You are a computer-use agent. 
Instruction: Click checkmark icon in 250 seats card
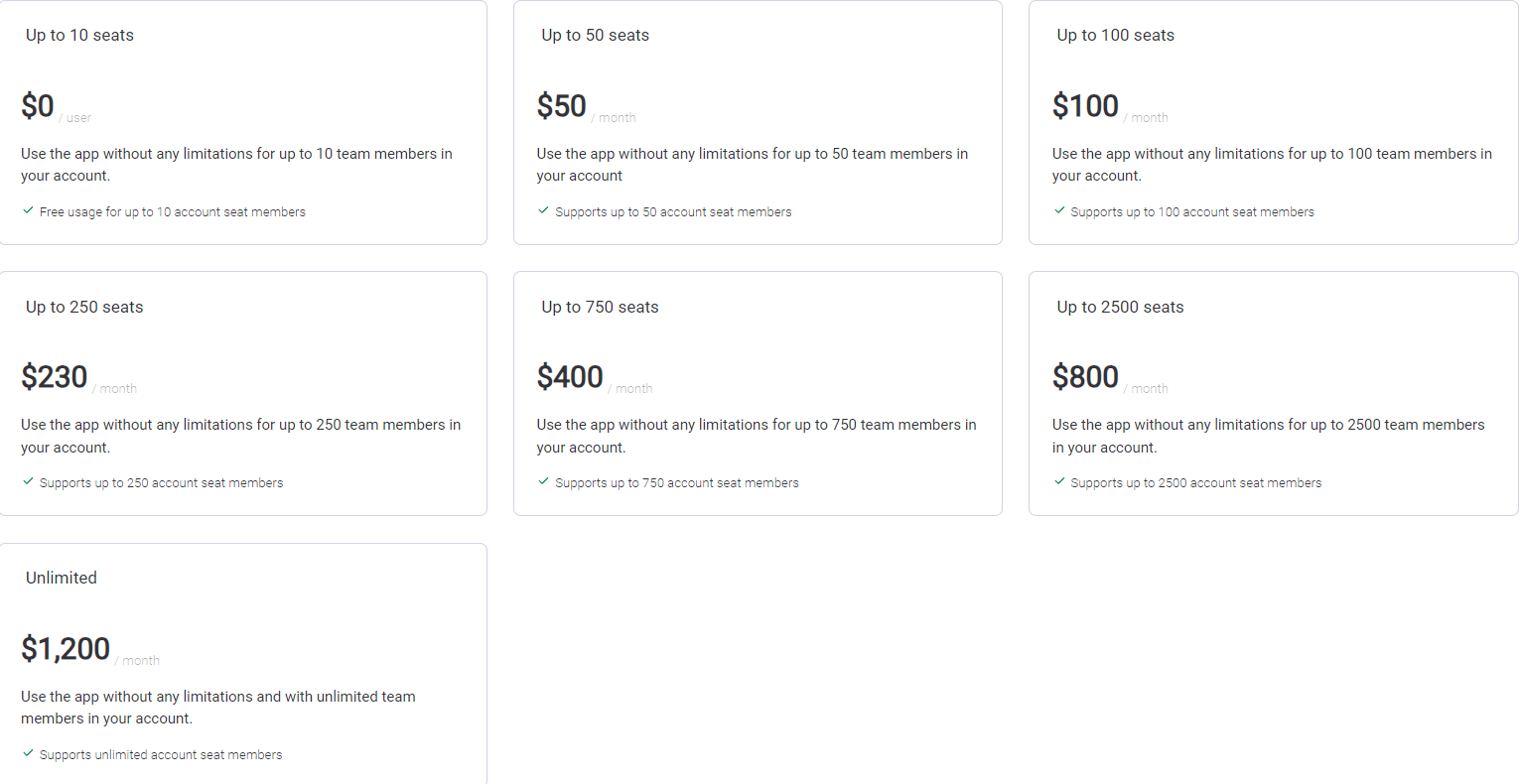[x=28, y=481]
